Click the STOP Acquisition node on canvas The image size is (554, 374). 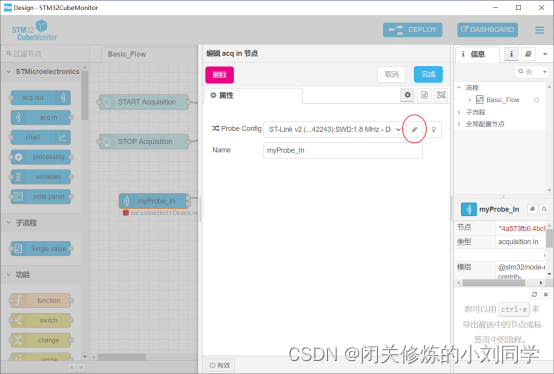pos(144,142)
